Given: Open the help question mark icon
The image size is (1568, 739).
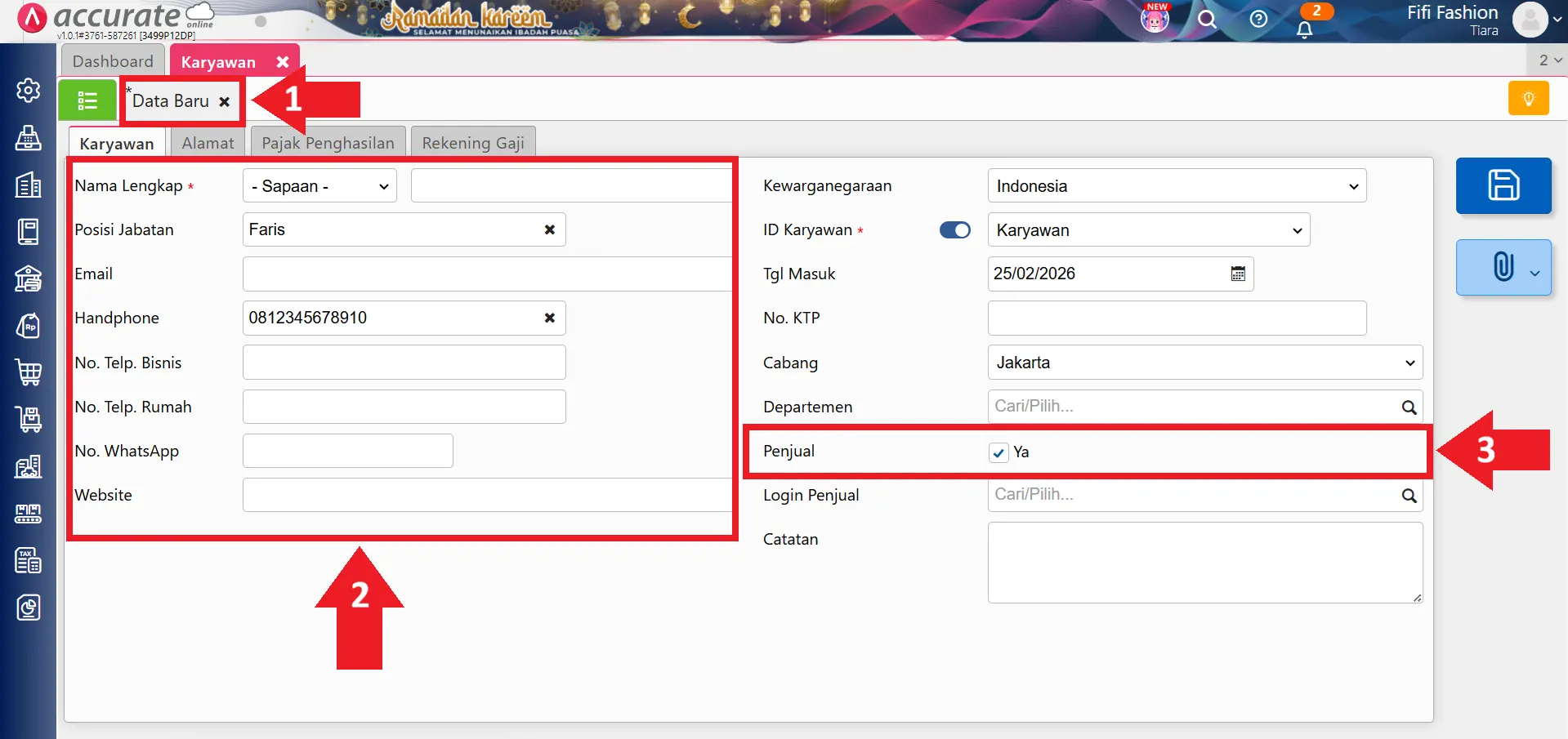Looking at the screenshot, I should point(1258,20).
